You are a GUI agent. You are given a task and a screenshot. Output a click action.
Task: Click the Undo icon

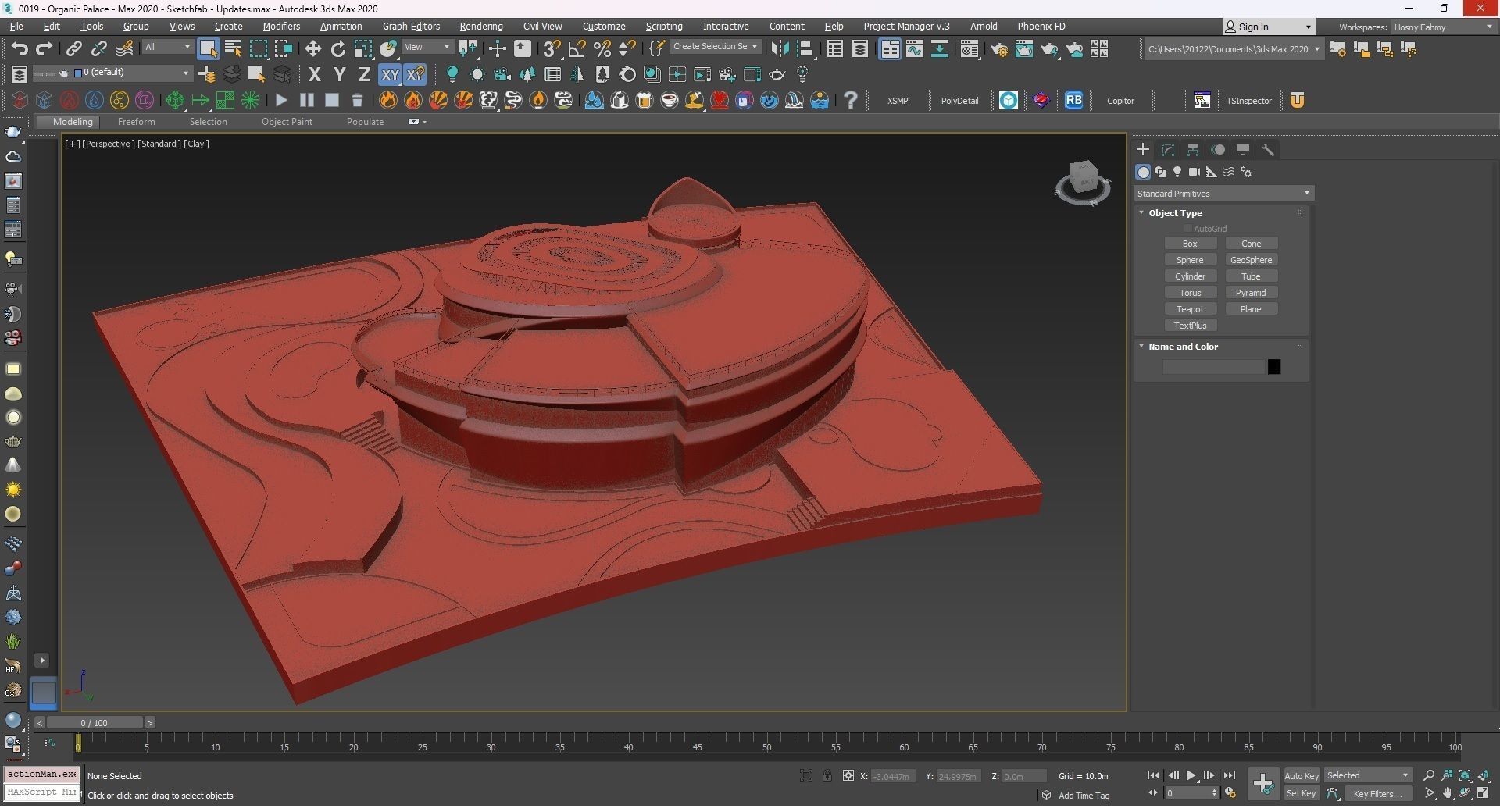(20, 48)
